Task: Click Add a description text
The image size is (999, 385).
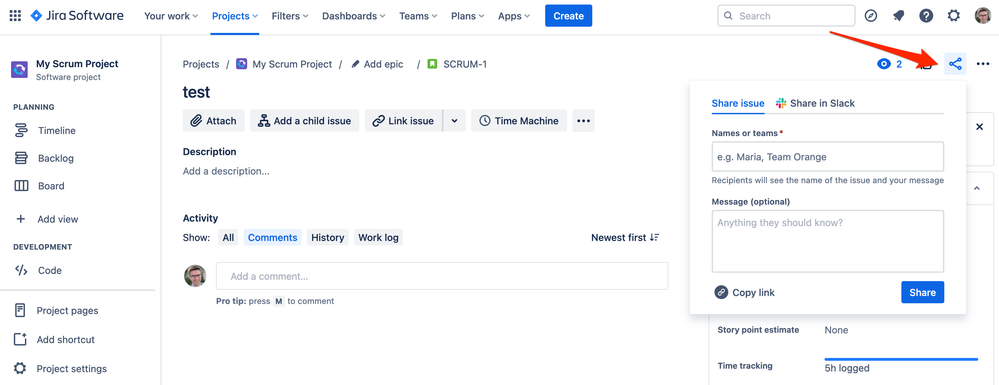Action: [226, 171]
